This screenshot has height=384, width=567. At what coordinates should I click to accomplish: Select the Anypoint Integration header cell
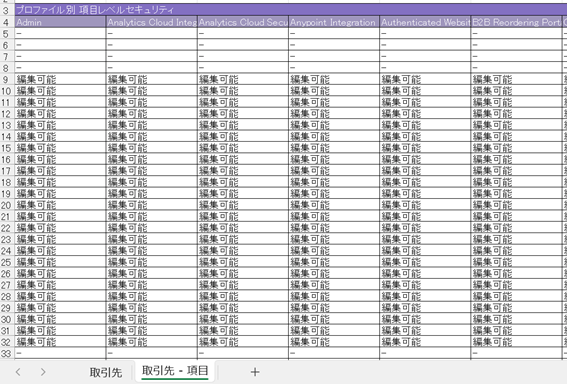click(x=334, y=22)
